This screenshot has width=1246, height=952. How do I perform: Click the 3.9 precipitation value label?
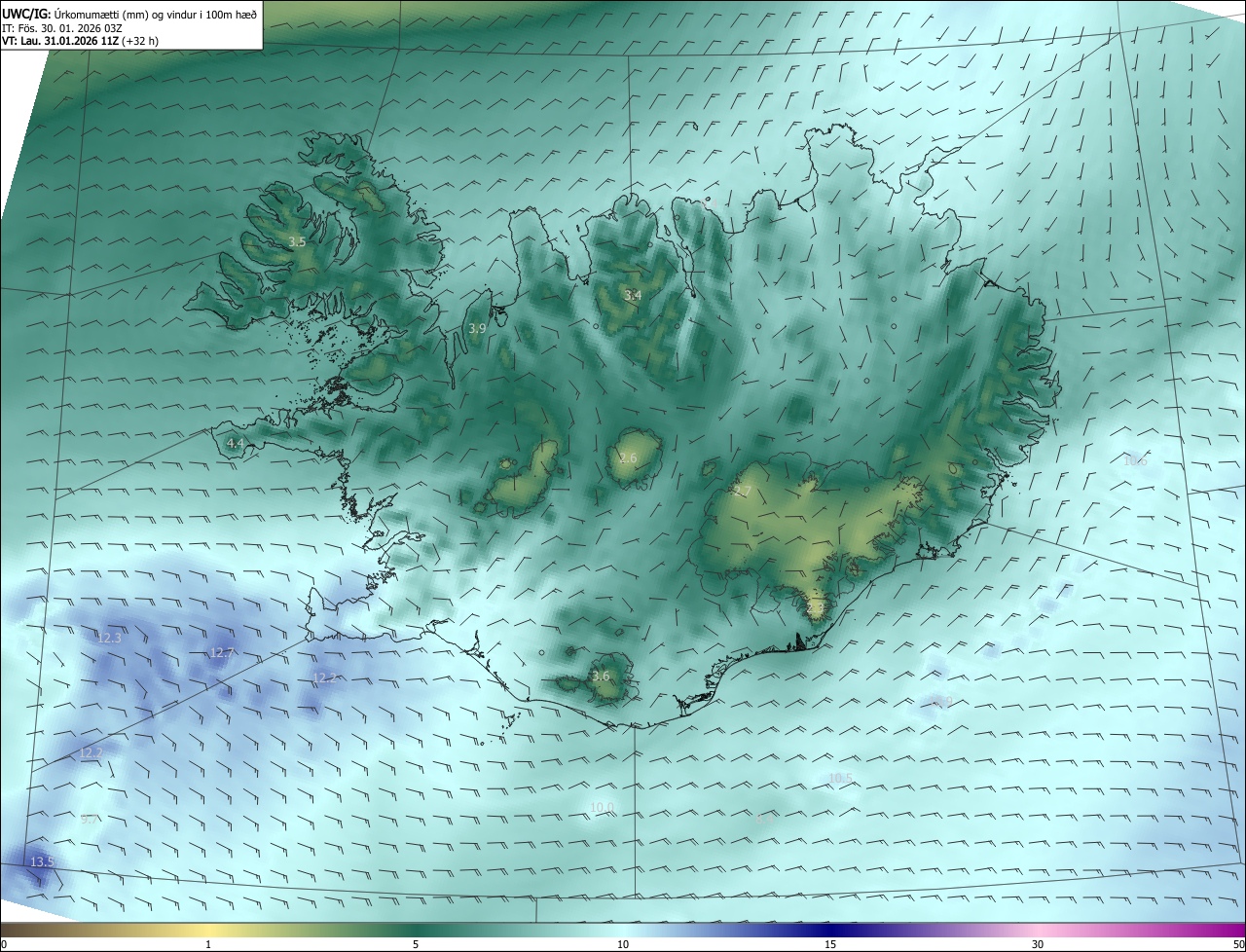(x=477, y=329)
